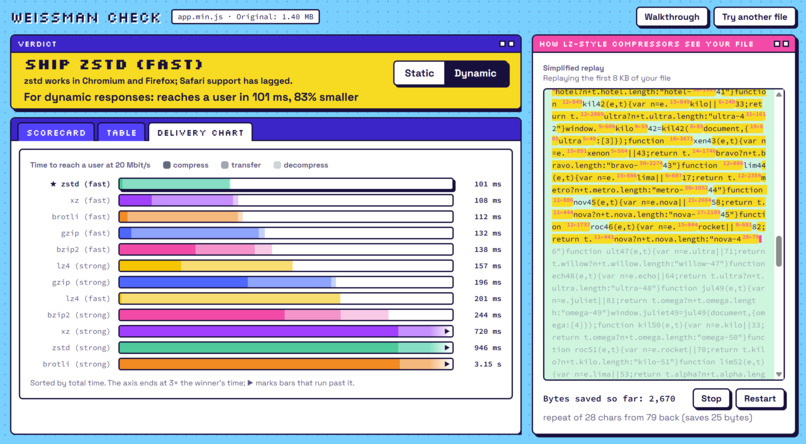
Task: Click the replay scrollbar up arrow
Action: coord(779,95)
